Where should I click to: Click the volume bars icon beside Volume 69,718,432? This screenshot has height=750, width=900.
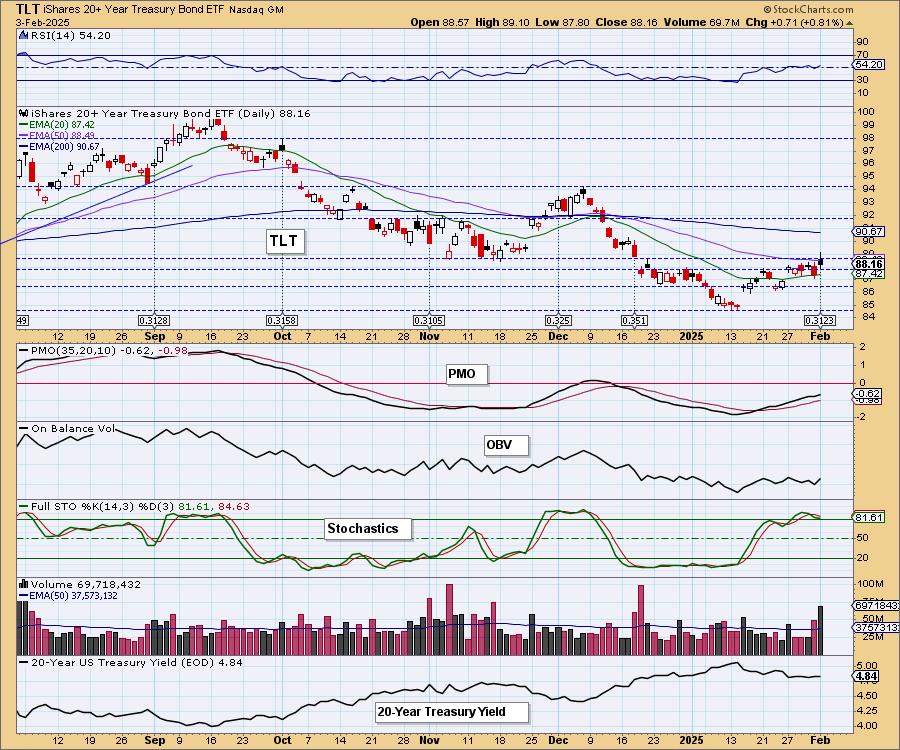click(24, 584)
